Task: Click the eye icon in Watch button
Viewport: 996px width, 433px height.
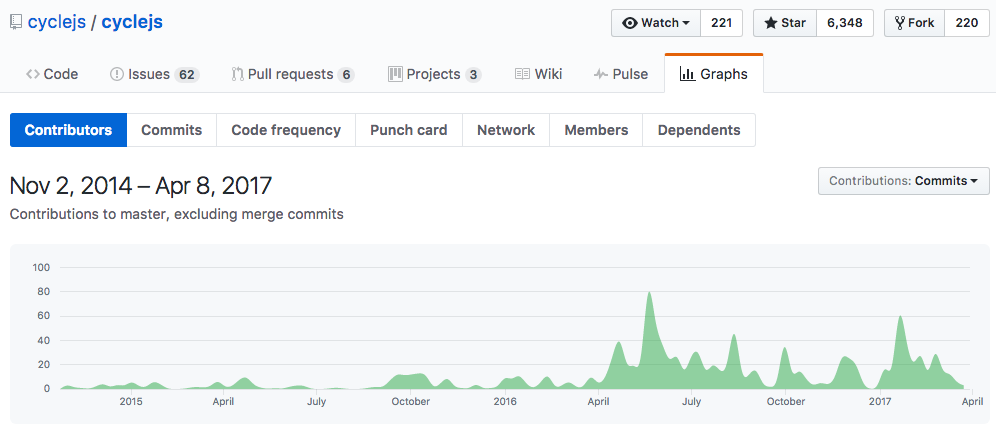Action: tap(629, 23)
